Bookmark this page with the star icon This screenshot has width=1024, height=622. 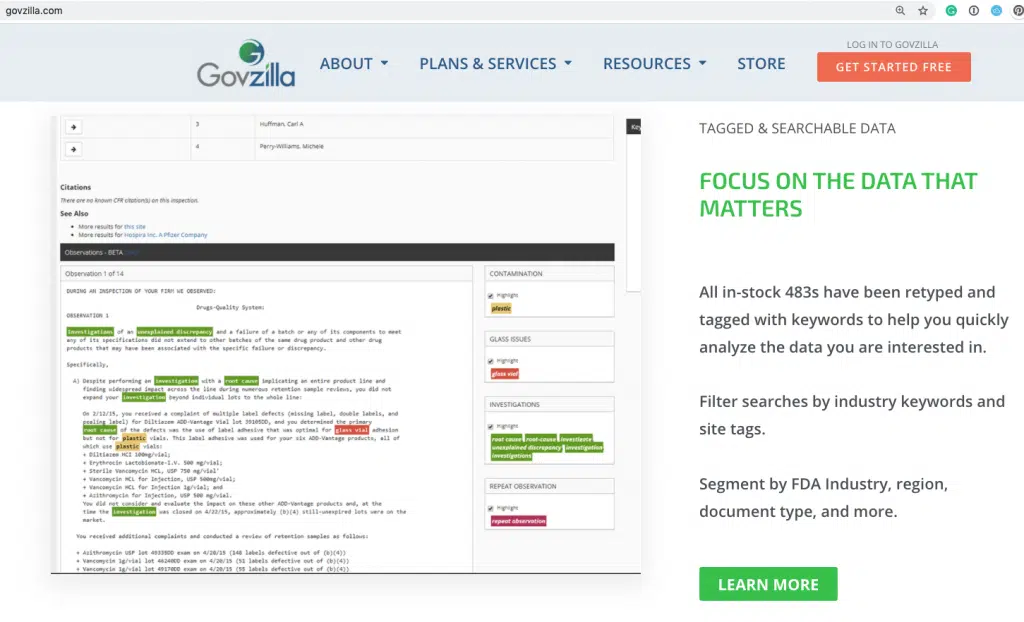[923, 10]
